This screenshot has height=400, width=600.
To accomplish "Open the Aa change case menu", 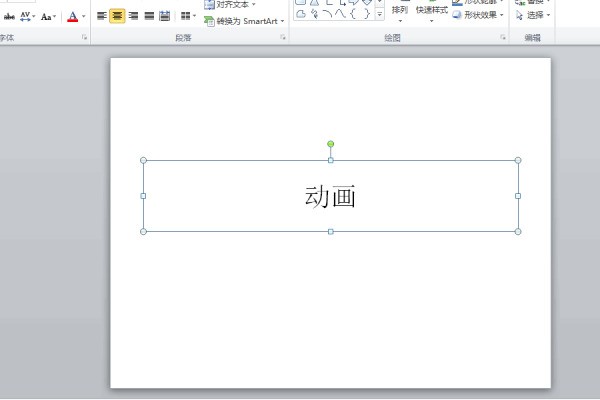I will pyautogui.click(x=48, y=16).
